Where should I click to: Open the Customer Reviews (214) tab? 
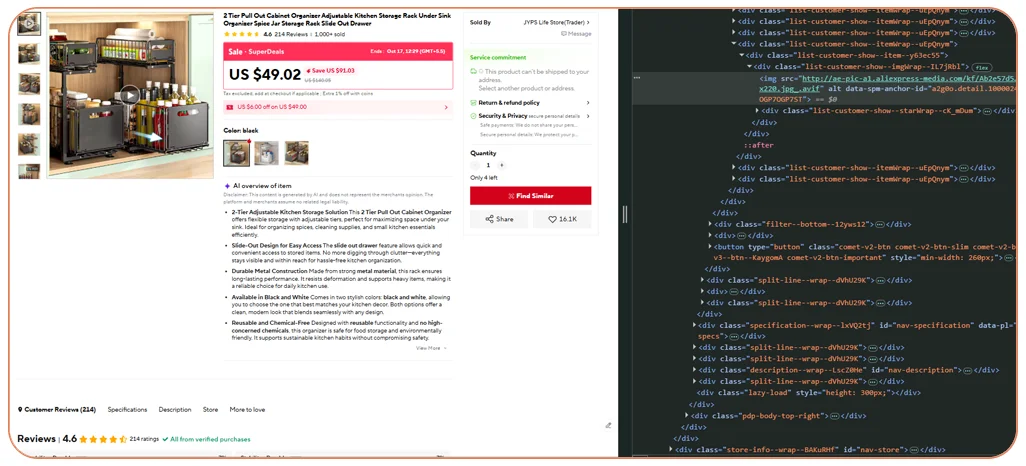coord(57,410)
